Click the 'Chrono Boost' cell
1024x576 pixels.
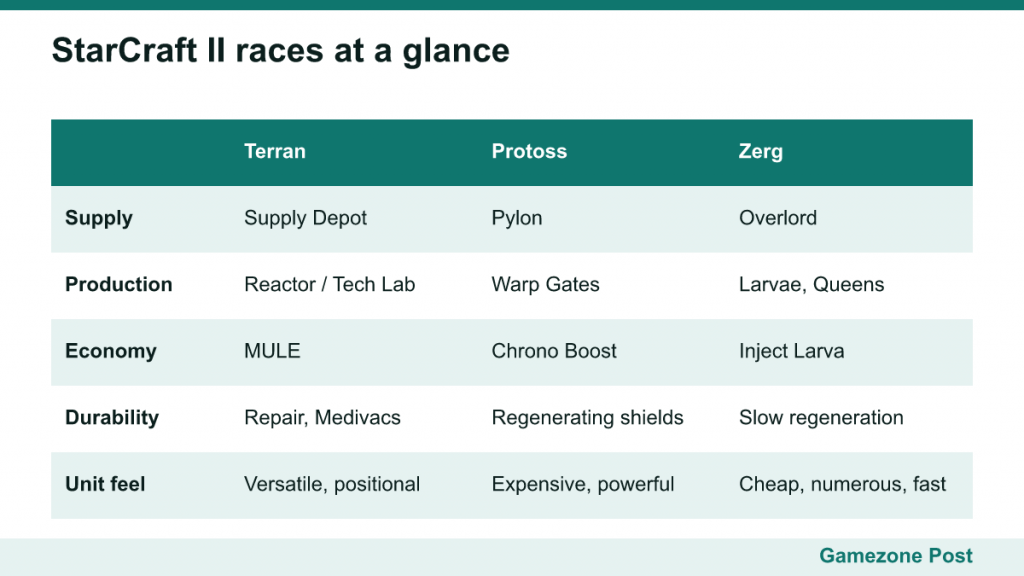554,351
